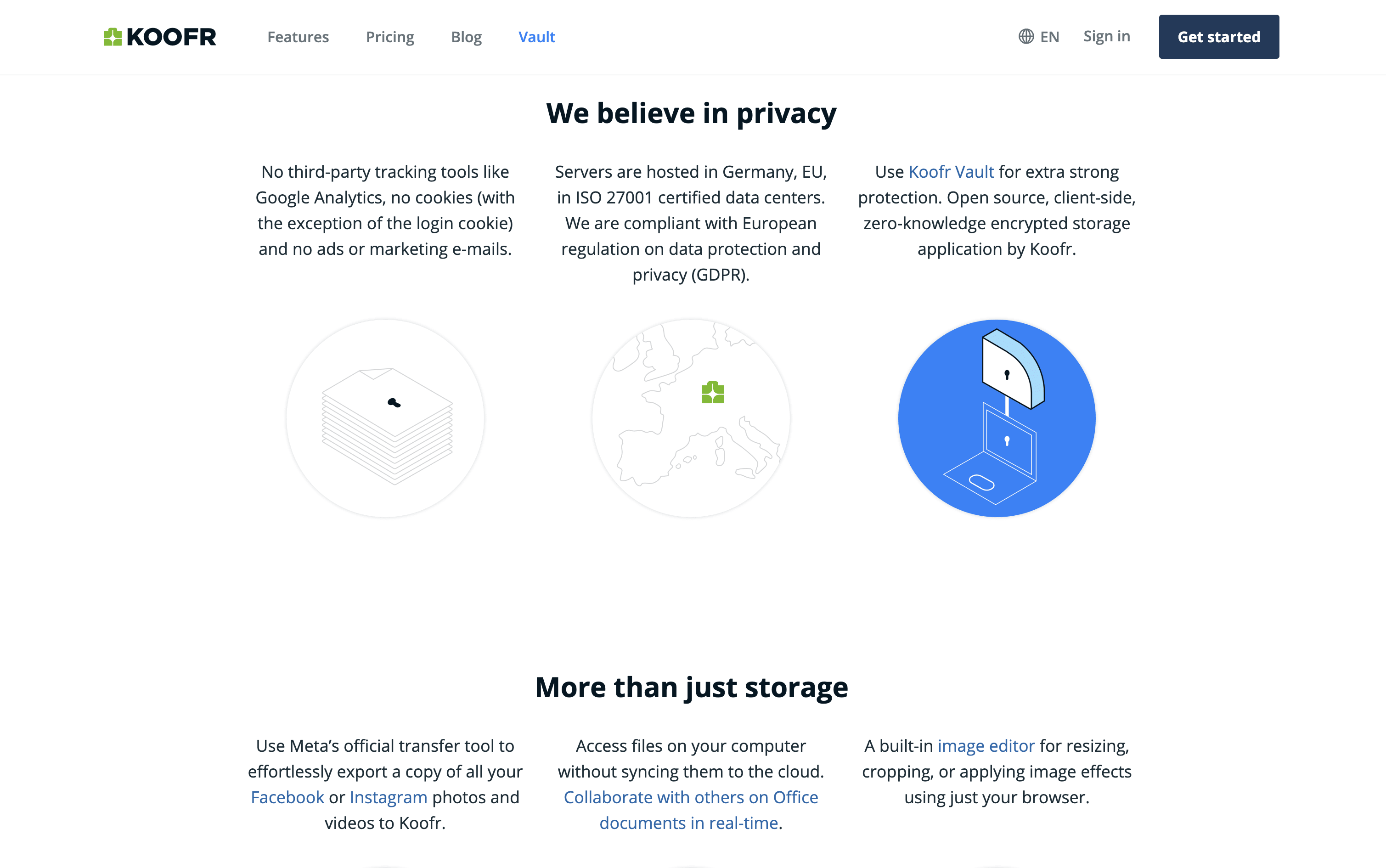Click the green Koofr marker on map
Screen dimensions: 1386x868
(x=712, y=393)
